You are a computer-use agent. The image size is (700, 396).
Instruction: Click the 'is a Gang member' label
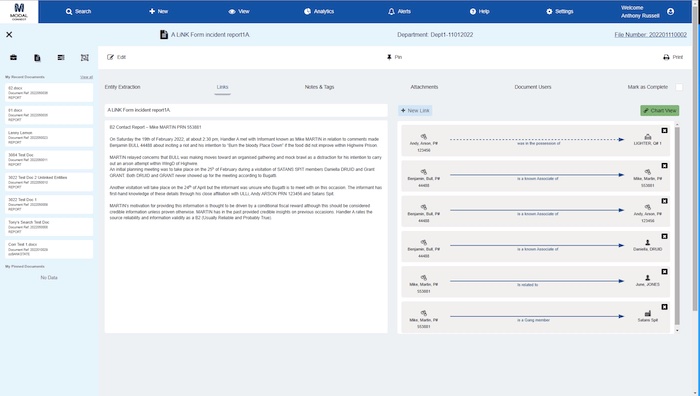(533, 320)
